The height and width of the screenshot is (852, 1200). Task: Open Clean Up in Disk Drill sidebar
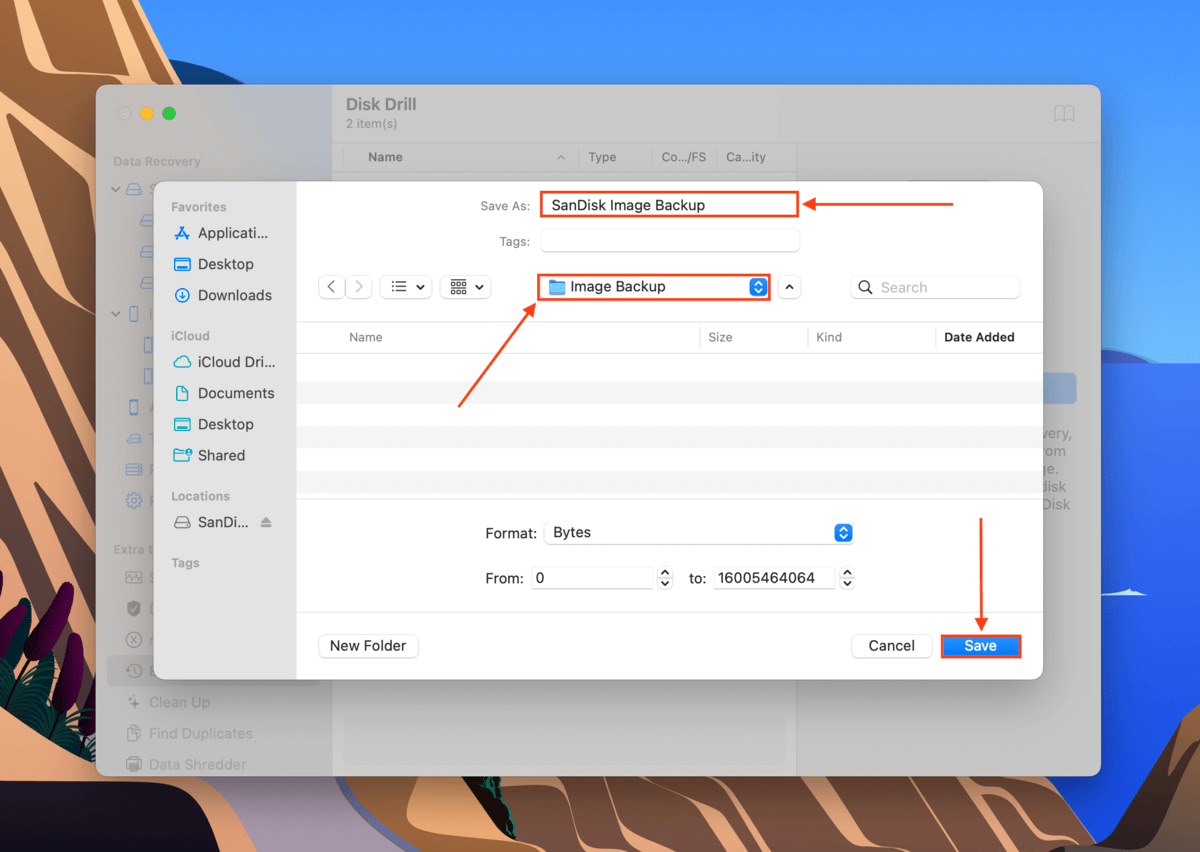(179, 702)
